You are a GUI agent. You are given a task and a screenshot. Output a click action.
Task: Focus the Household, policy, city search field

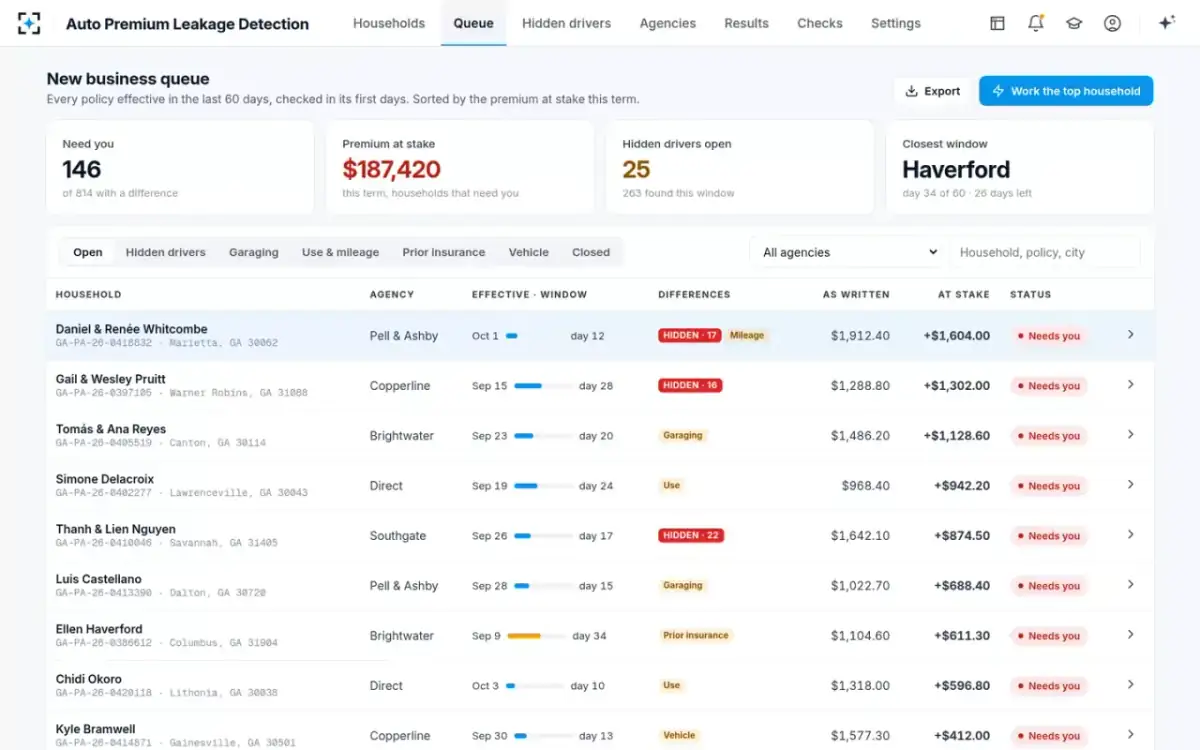pos(1045,252)
